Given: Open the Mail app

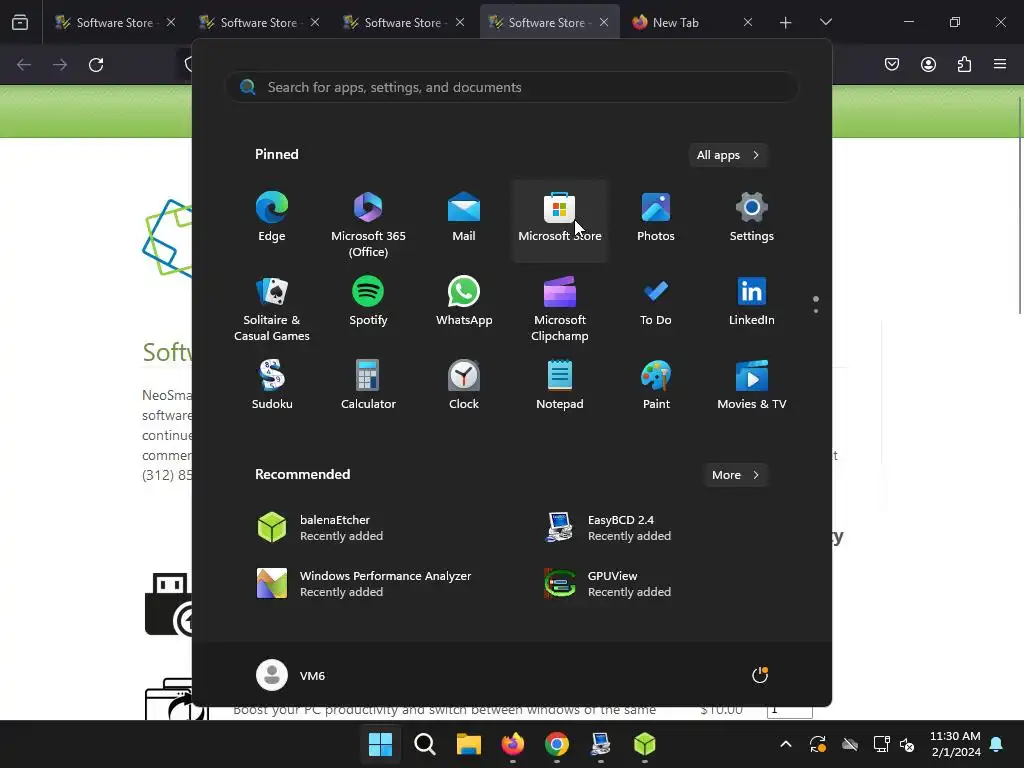Looking at the screenshot, I should pyautogui.click(x=464, y=218).
